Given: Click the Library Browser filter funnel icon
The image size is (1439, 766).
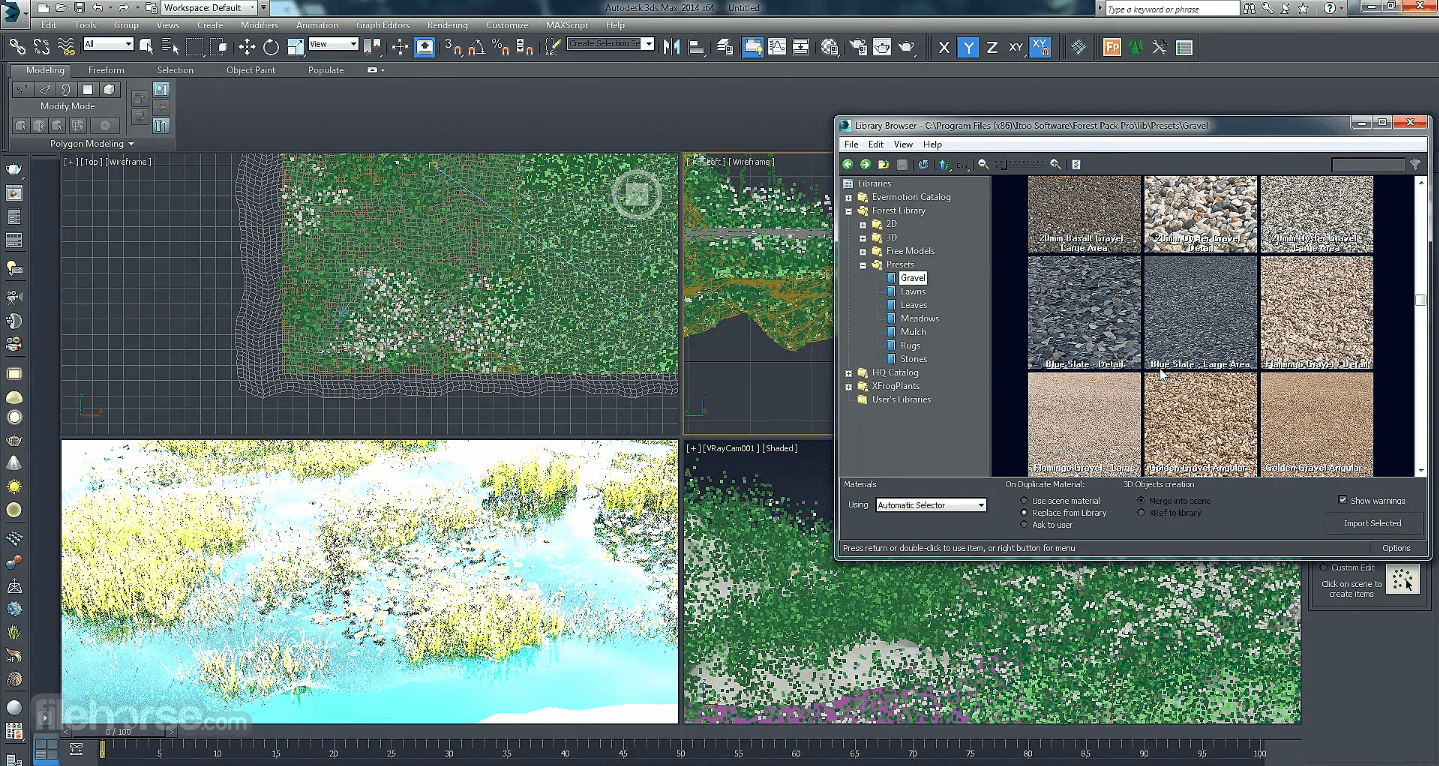Looking at the screenshot, I should coord(1415,164).
